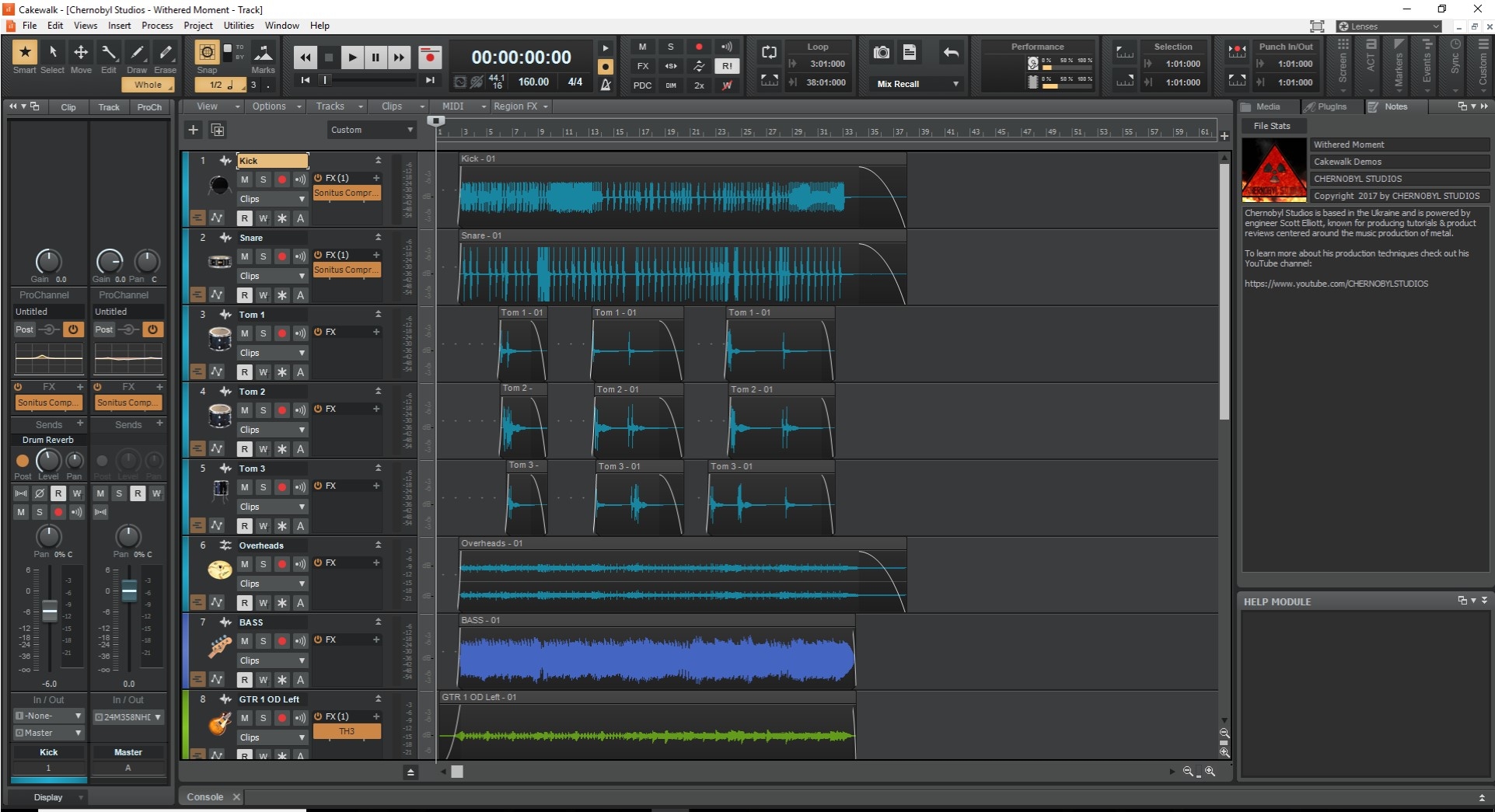Image resolution: width=1495 pixels, height=812 pixels.
Task: Open the Tracks menu in track view
Action: [339, 106]
